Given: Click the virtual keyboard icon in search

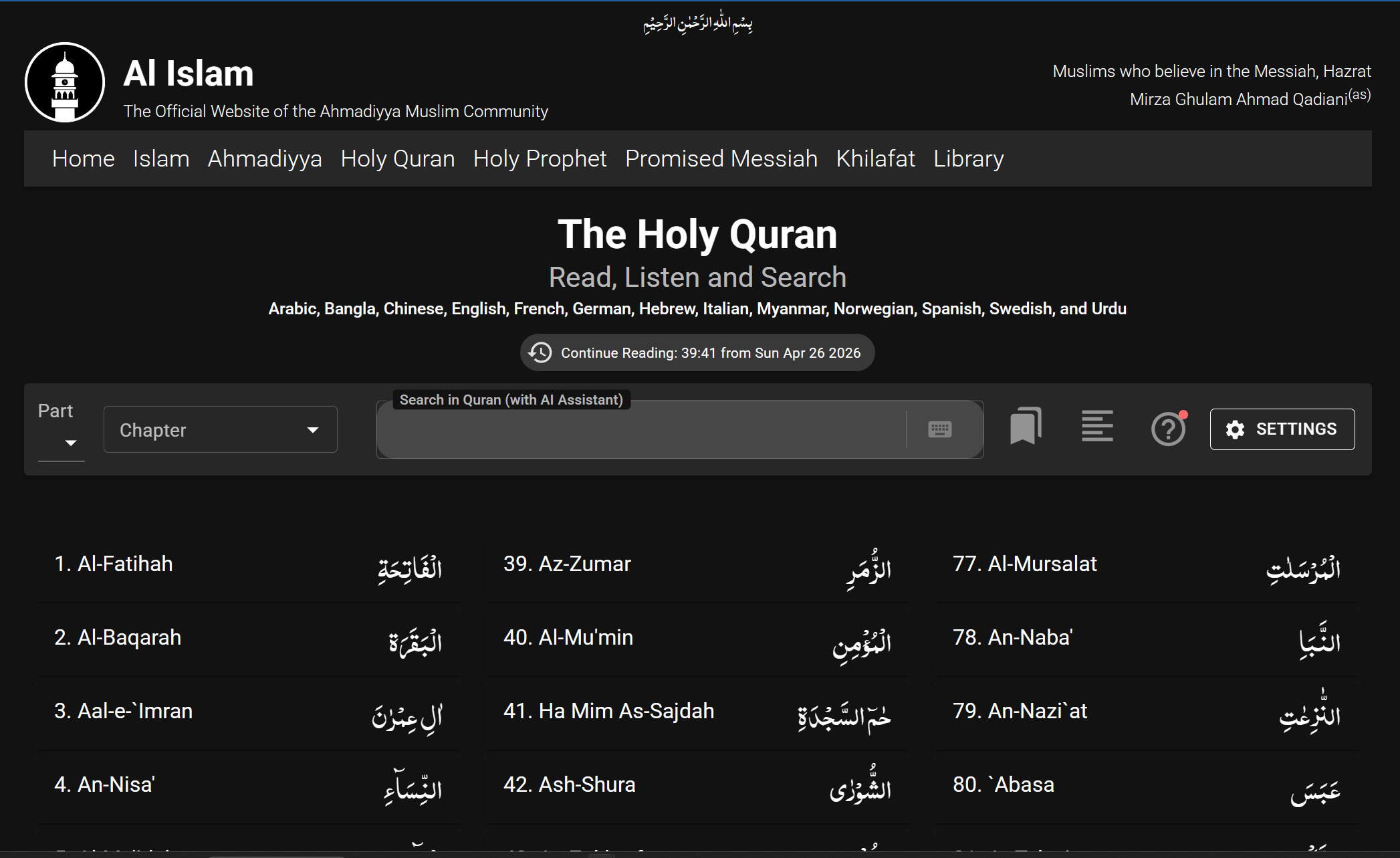Looking at the screenshot, I should pyautogui.click(x=940, y=429).
